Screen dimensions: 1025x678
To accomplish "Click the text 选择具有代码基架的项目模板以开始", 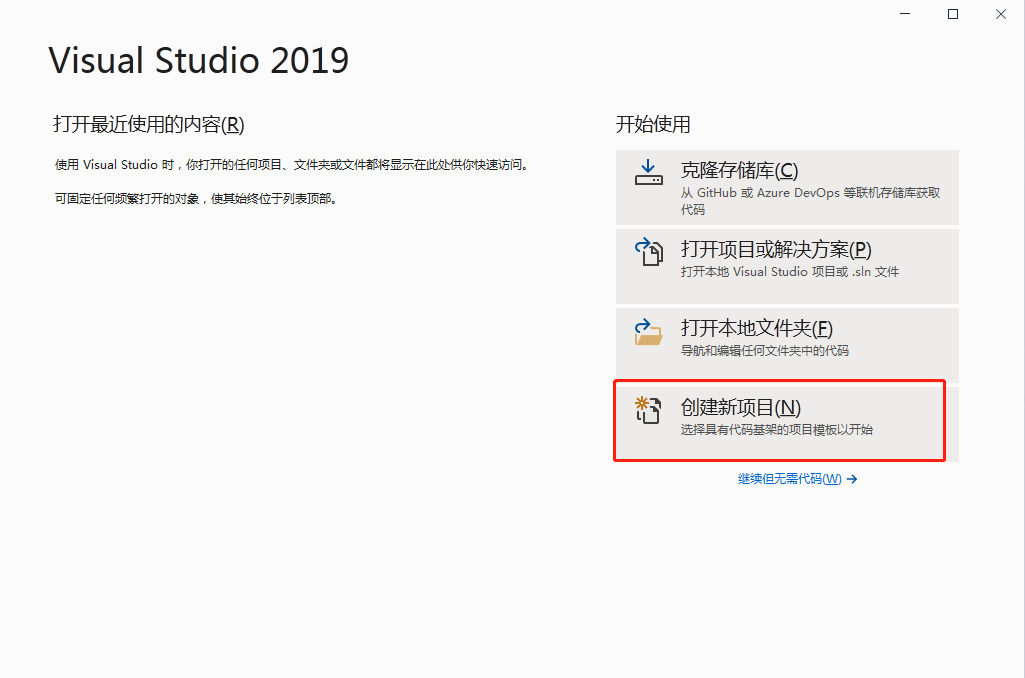I will [x=777, y=430].
